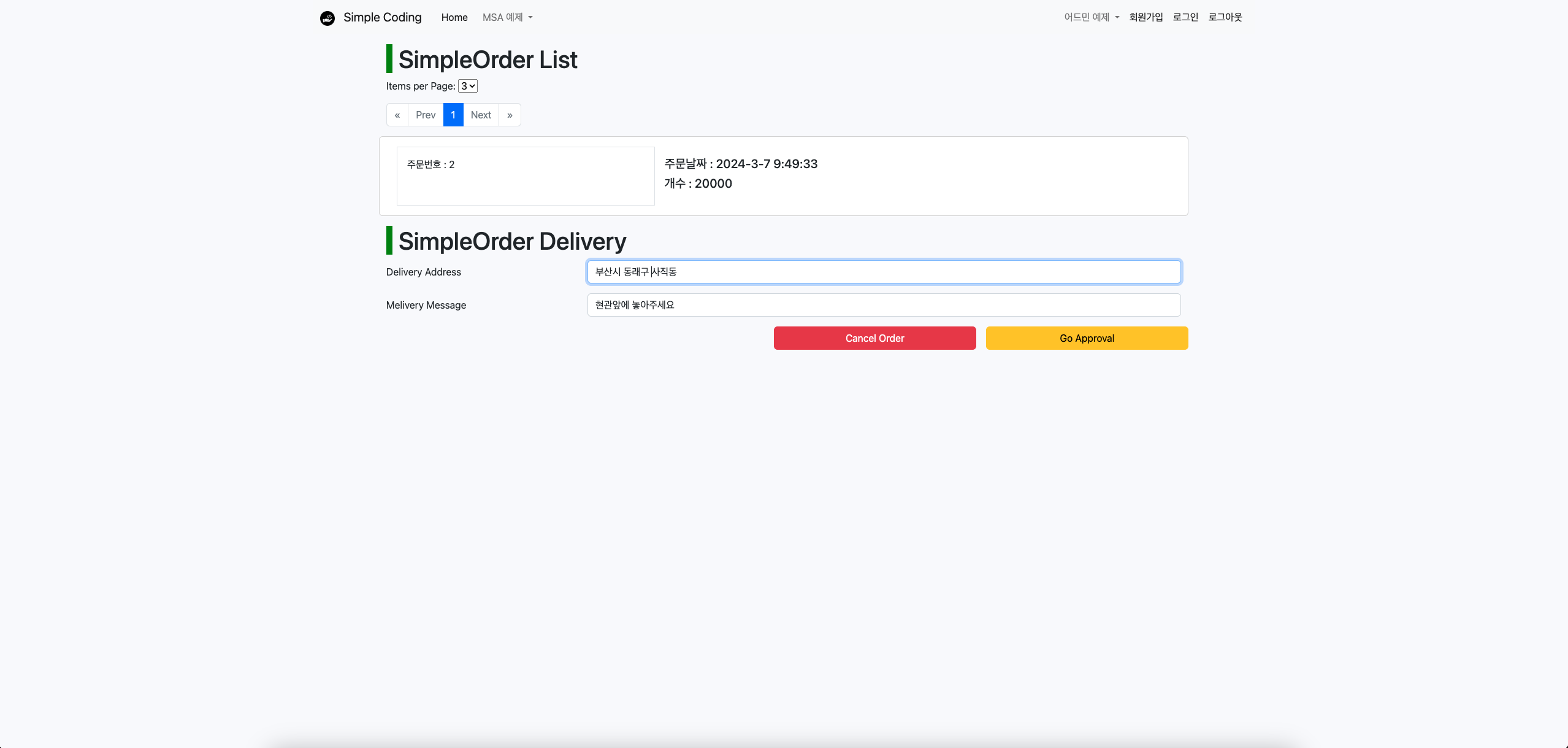The width and height of the screenshot is (1568, 748).
Task: Go to first page with « arrow
Action: point(397,115)
